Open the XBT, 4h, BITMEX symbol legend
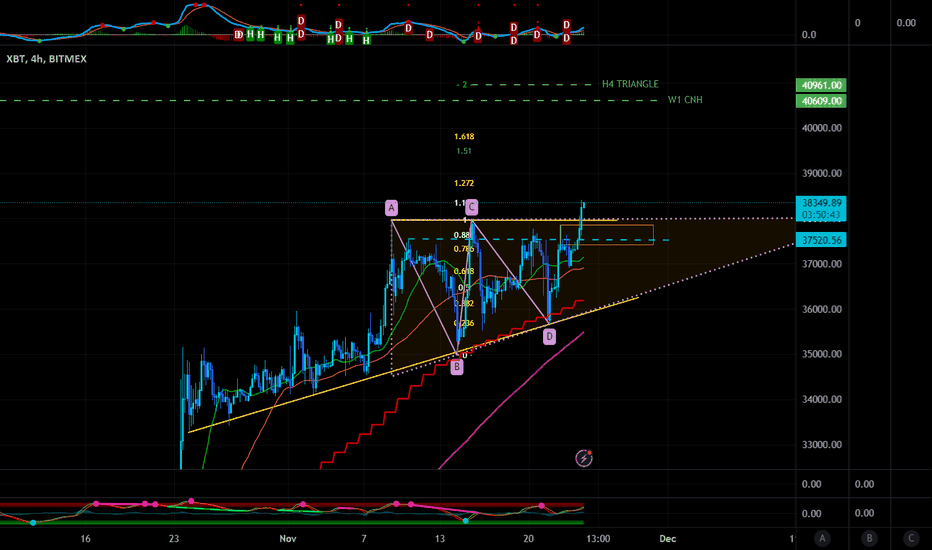The image size is (932, 550). (x=46, y=59)
